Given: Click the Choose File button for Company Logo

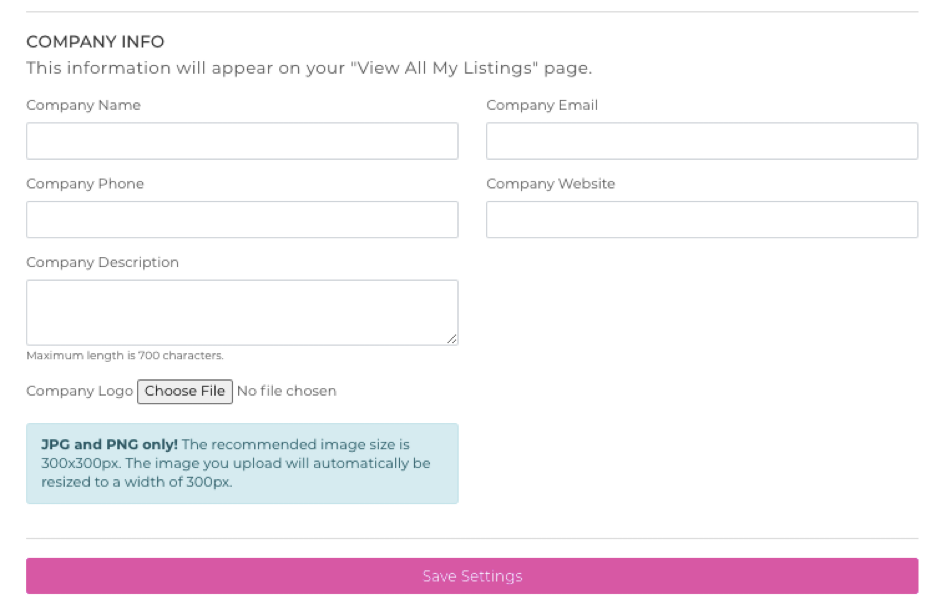Looking at the screenshot, I should (x=184, y=391).
